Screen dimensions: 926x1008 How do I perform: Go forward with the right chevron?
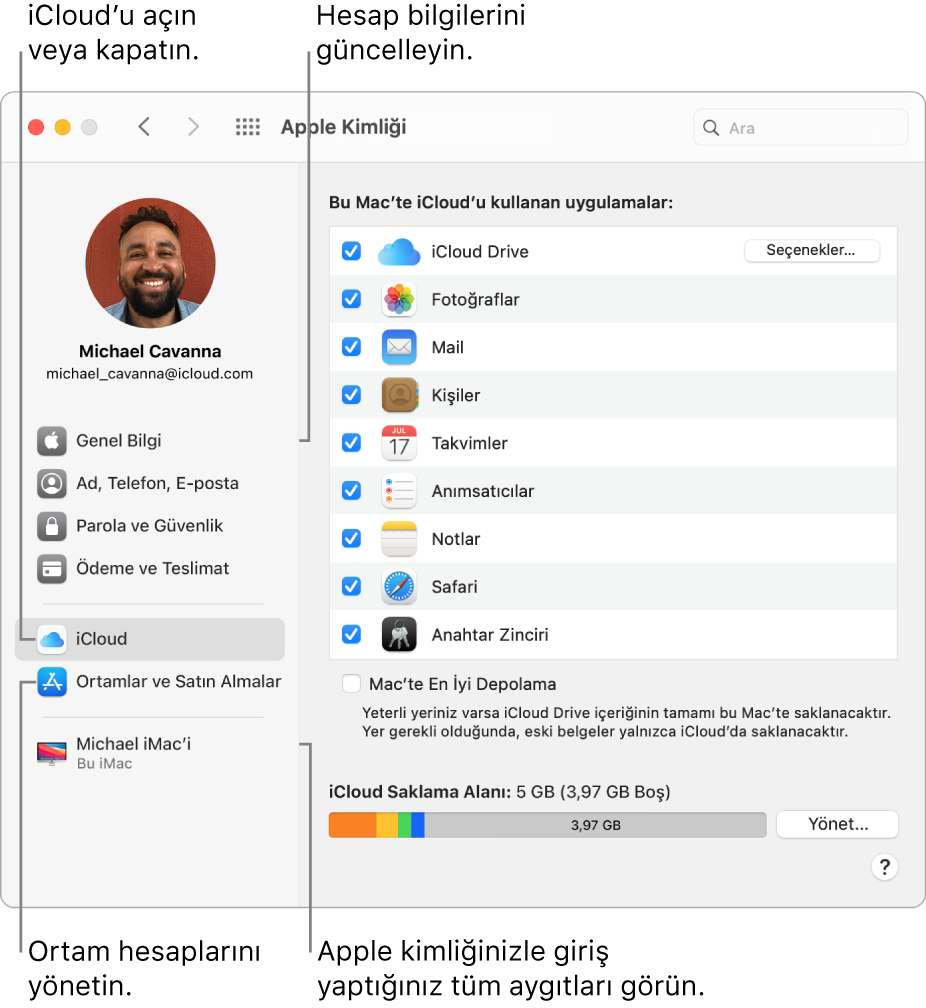[193, 127]
